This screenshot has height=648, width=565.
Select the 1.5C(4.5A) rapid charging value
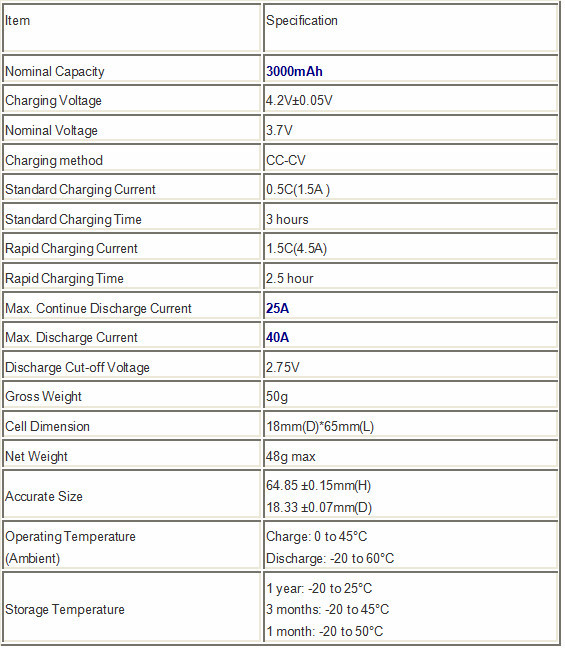pyautogui.click(x=296, y=249)
